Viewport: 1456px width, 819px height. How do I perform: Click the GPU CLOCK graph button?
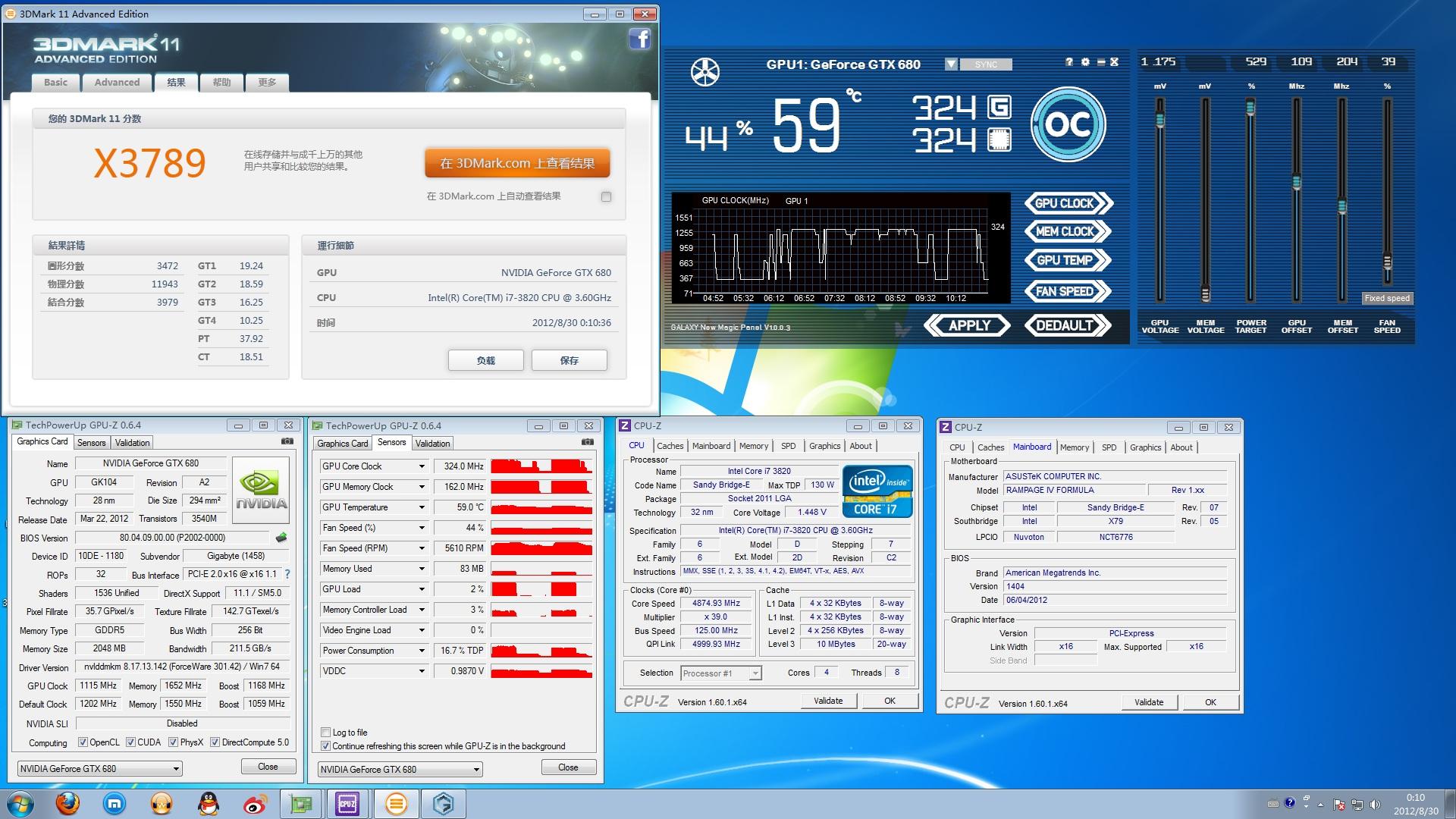tap(1068, 203)
